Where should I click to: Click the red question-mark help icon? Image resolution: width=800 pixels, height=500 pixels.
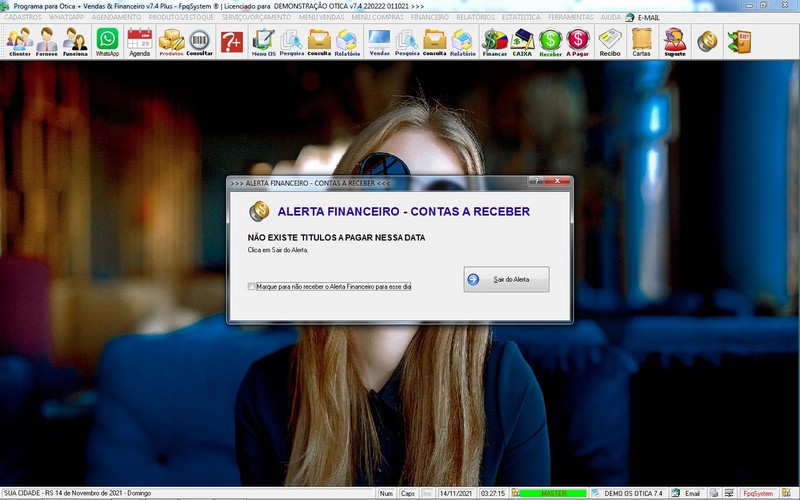pos(232,42)
